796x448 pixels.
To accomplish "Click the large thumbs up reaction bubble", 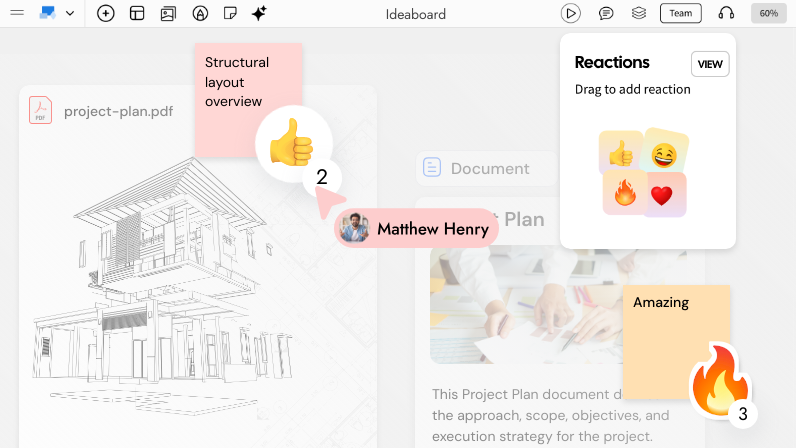I will point(293,143).
